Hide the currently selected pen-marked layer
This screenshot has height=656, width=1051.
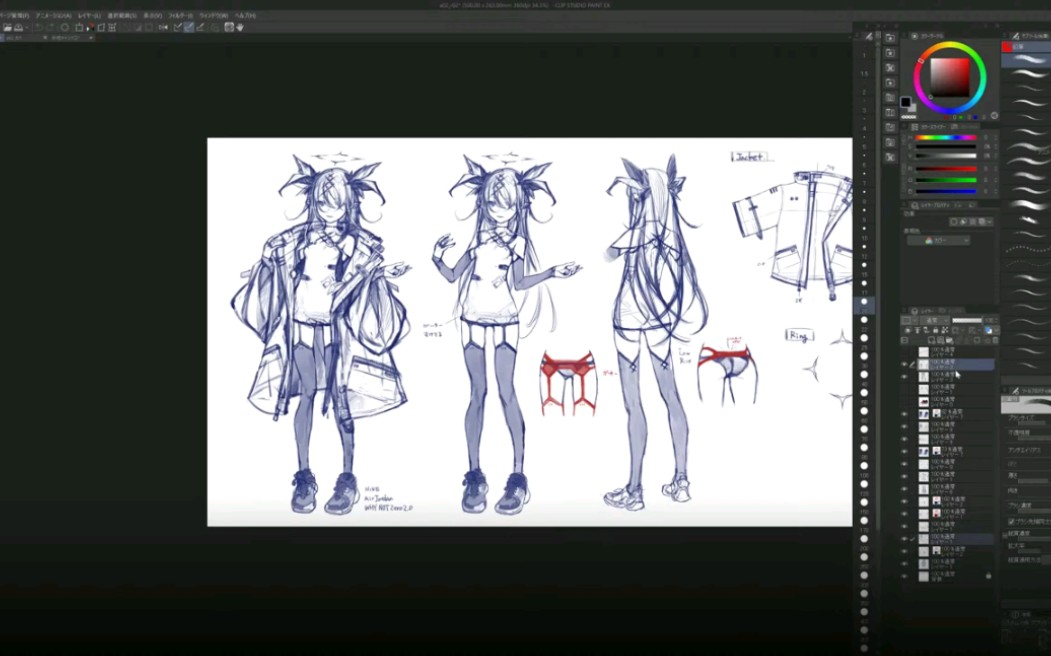904,365
